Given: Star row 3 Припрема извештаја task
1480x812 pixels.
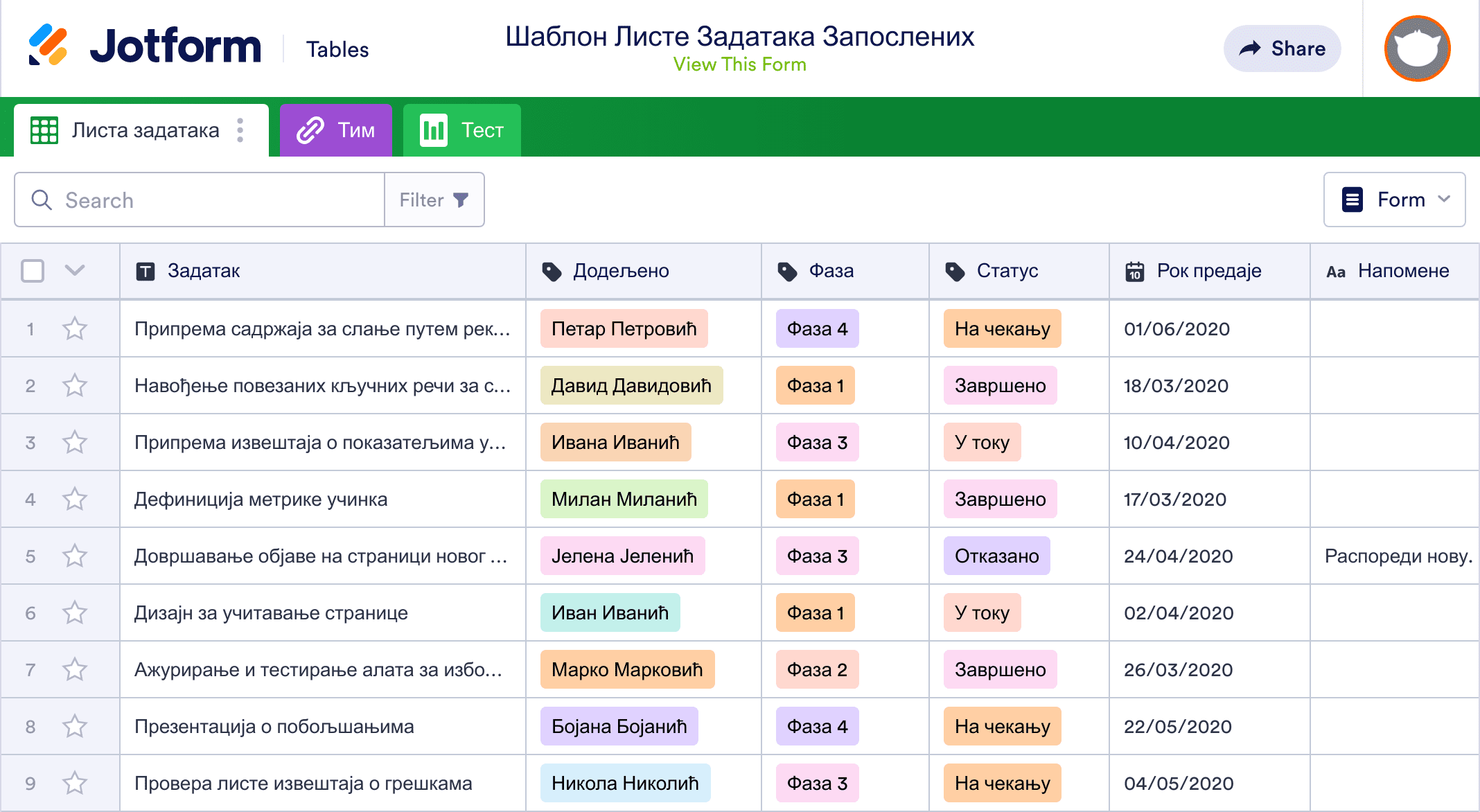Looking at the screenshot, I should pos(75,442).
